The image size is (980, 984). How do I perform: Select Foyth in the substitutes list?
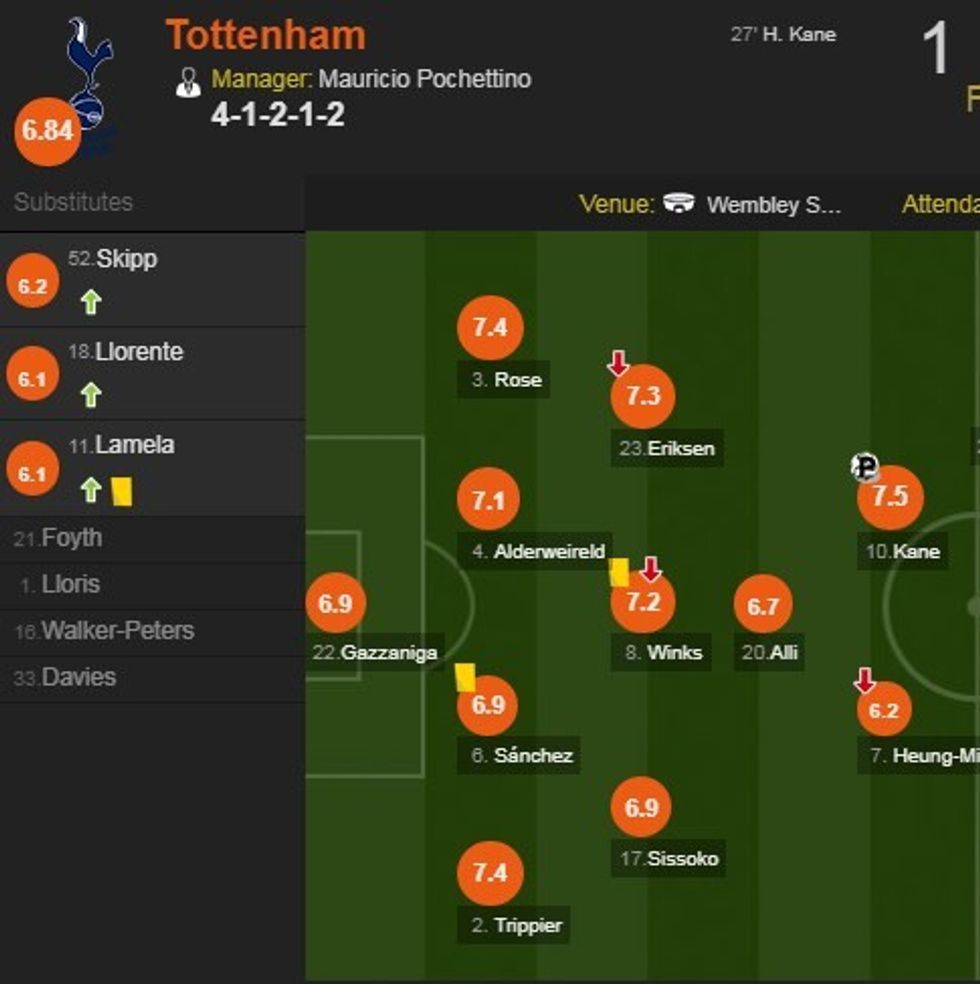(x=71, y=538)
